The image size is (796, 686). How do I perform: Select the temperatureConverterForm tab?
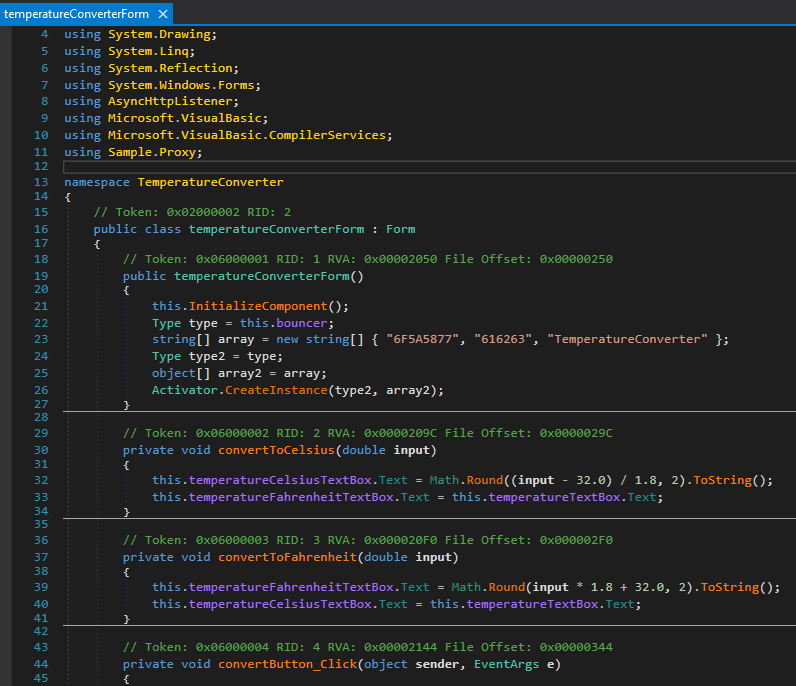tap(76, 14)
